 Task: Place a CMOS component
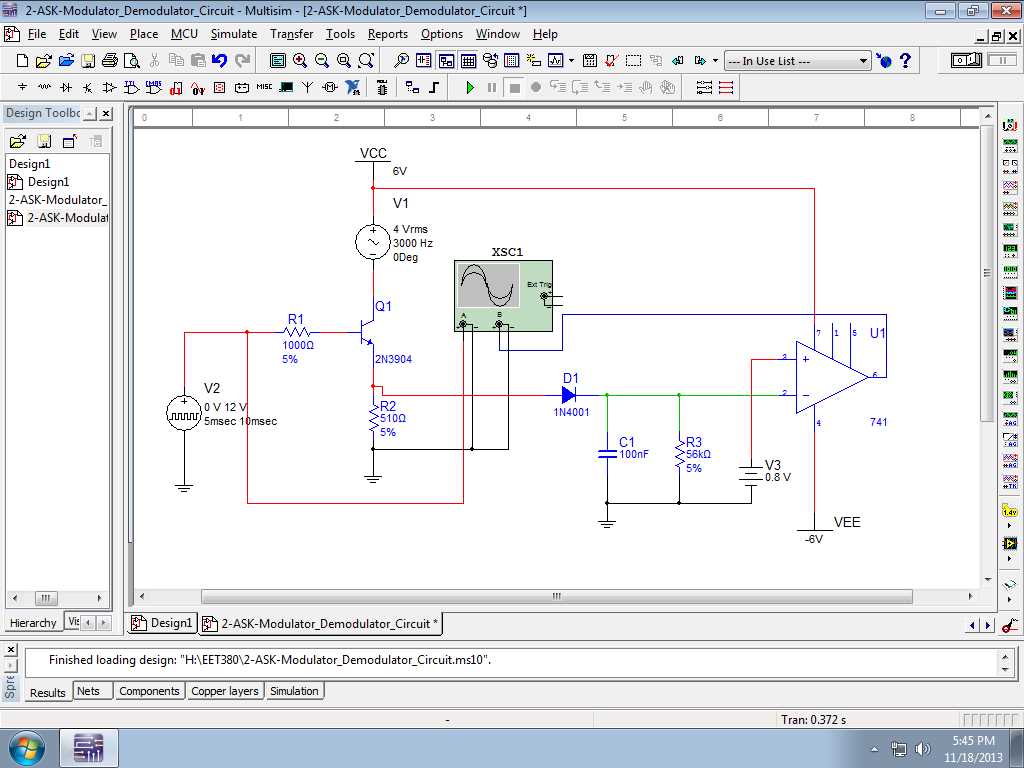pyautogui.click(x=154, y=87)
